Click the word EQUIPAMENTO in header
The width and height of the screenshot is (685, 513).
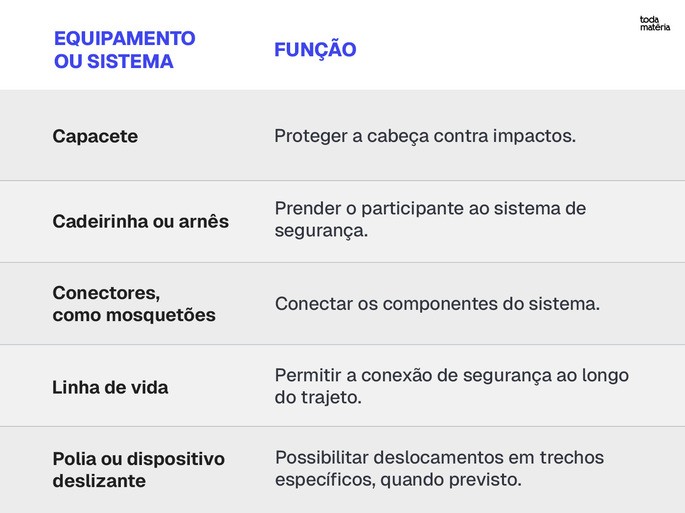click(x=125, y=38)
